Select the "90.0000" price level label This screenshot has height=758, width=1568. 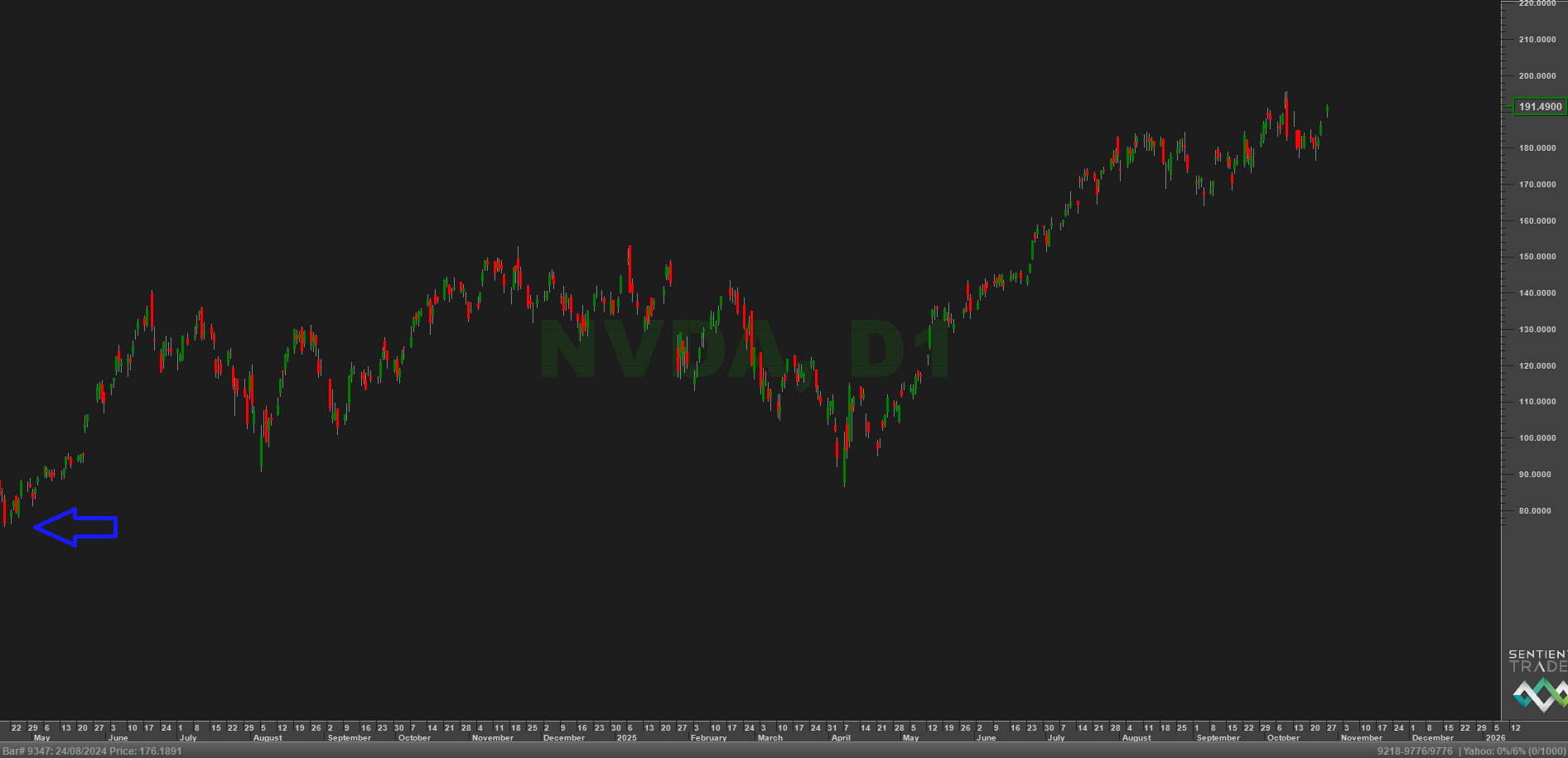1535,475
